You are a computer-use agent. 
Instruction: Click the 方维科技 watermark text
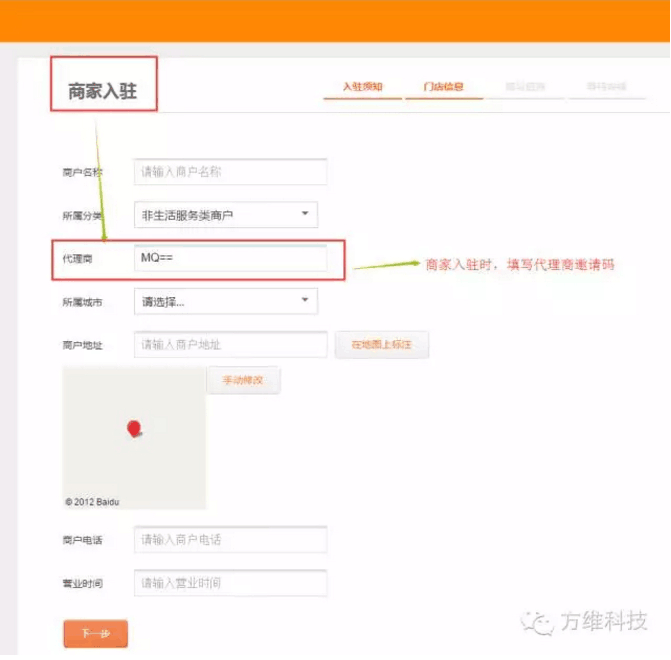[x=603, y=621]
